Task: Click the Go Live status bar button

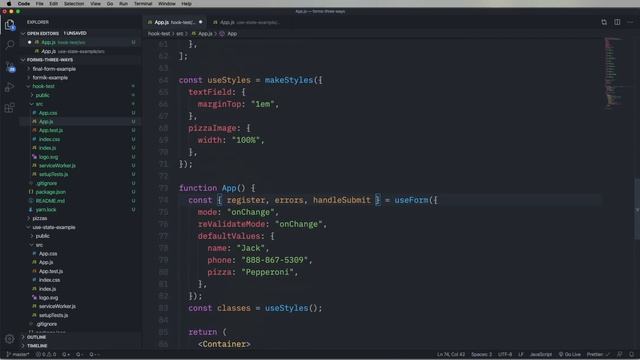Action: tap(569, 354)
